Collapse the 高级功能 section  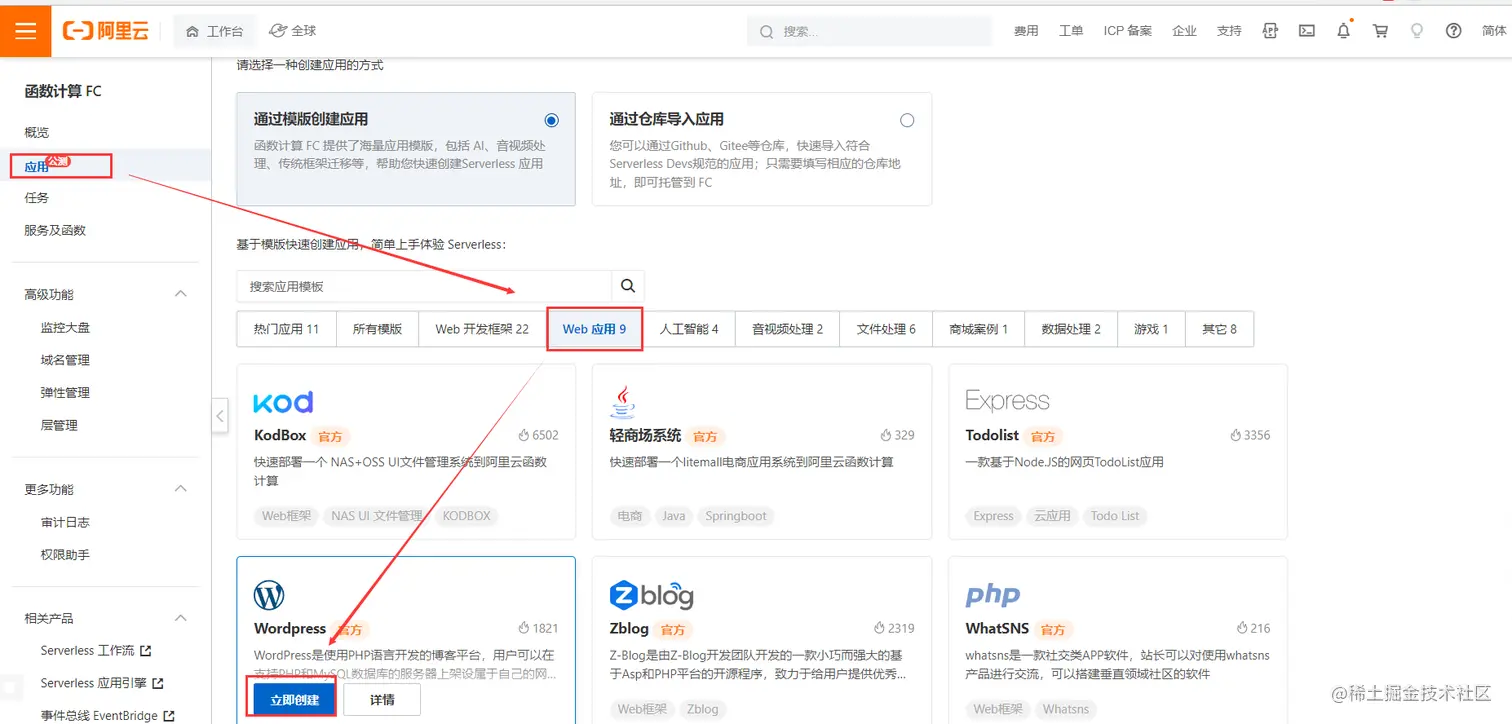pyautogui.click(x=180, y=293)
